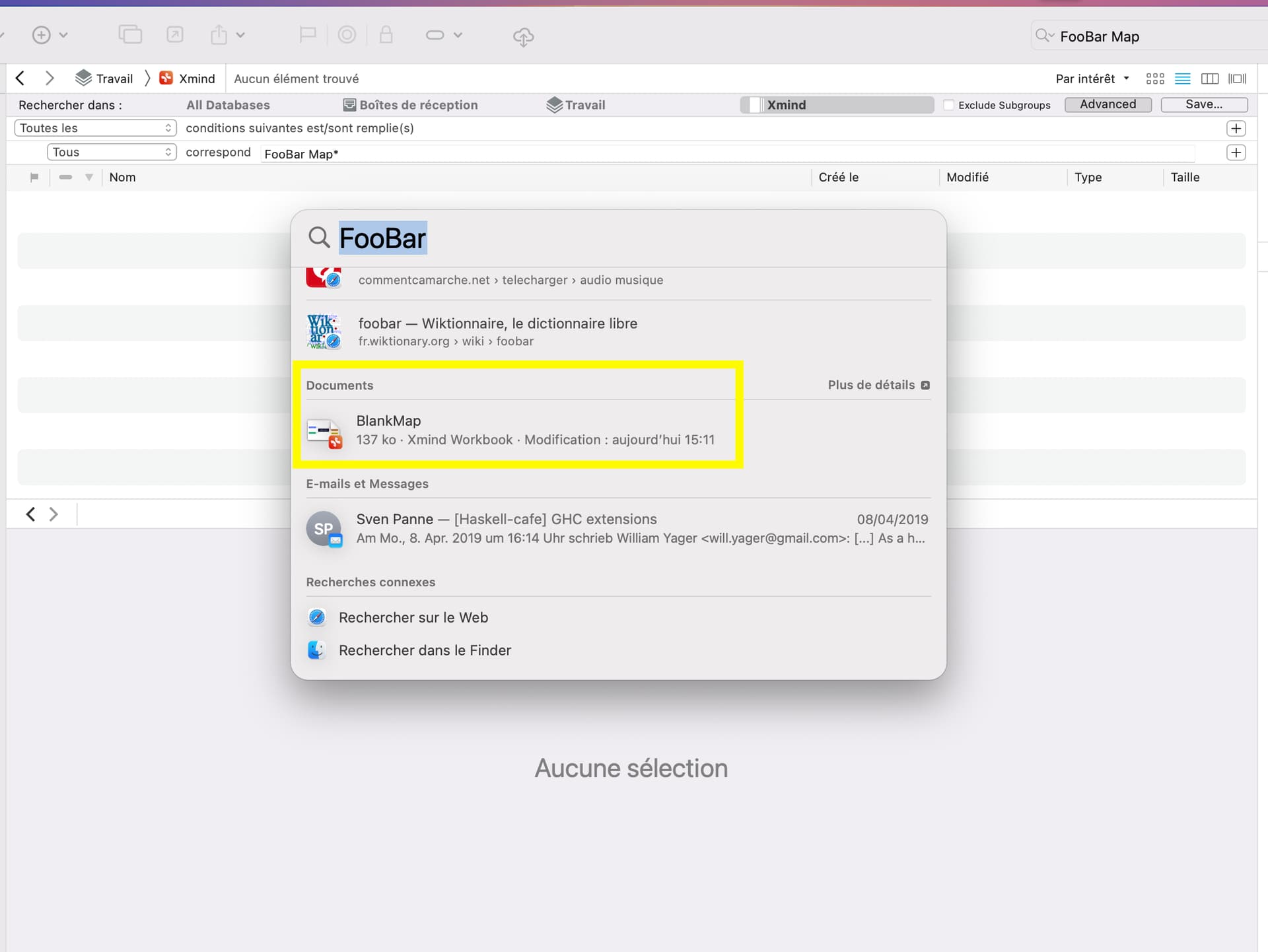Click the flag toolbar icon
The width and height of the screenshot is (1268, 952).
308,34
